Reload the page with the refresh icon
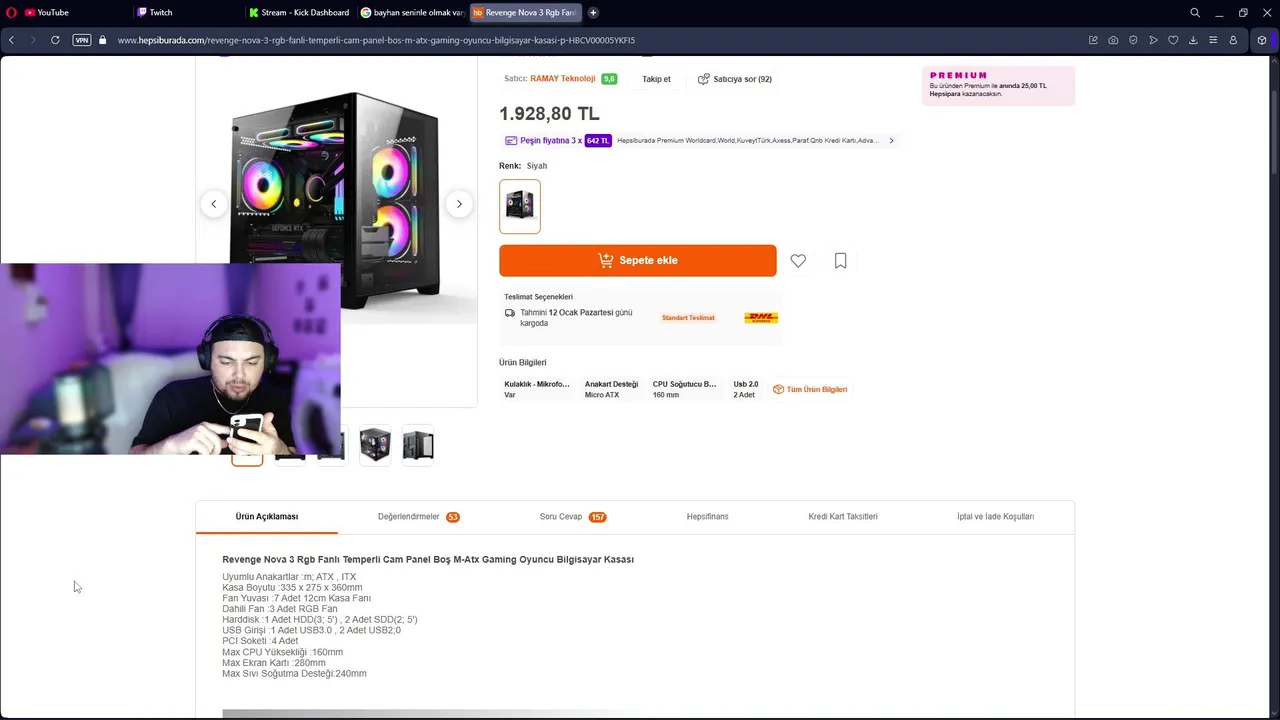Image resolution: width=1280 pixels, height=720 pixels. point(55,40)
